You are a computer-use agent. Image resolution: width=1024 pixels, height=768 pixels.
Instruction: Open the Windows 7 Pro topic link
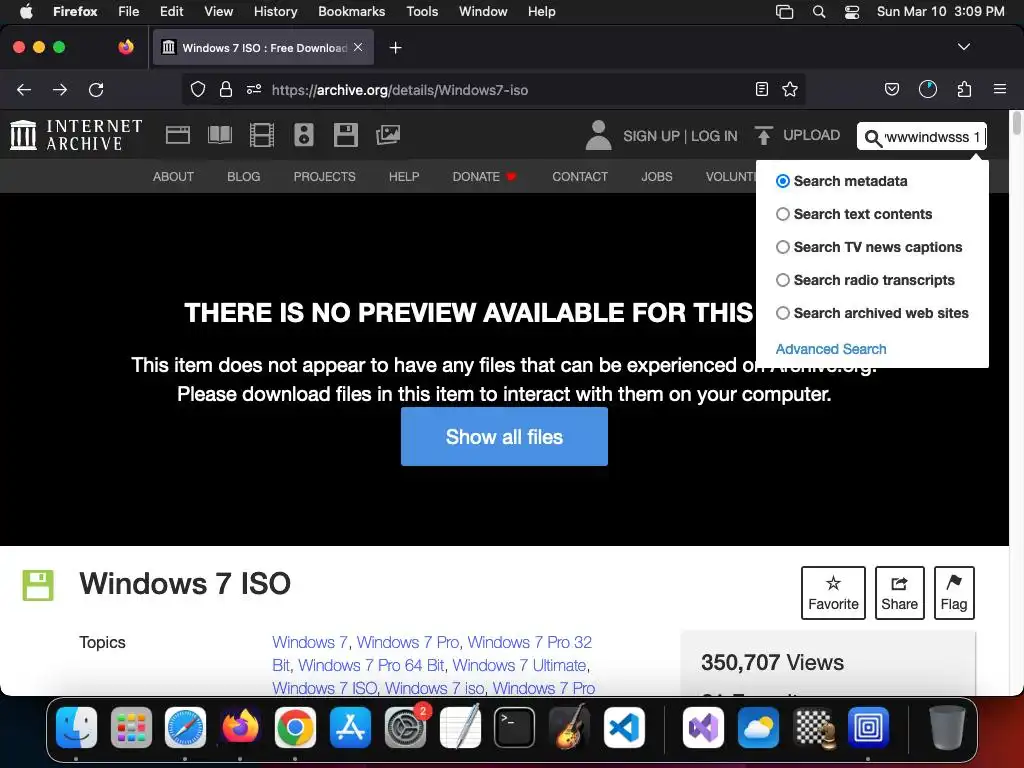coord(408,643)
